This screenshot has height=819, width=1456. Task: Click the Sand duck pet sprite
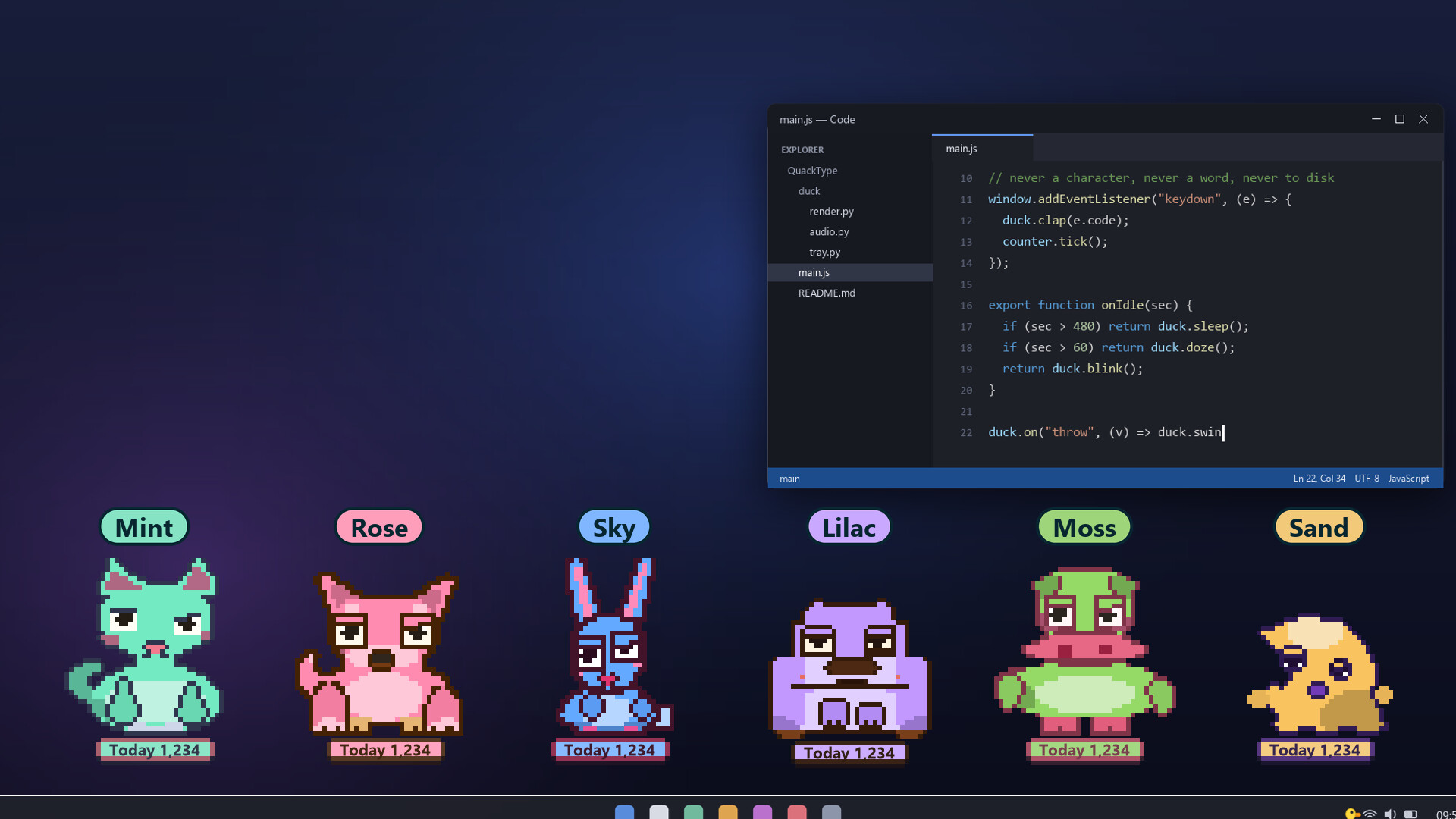(x=1319, y=673)
